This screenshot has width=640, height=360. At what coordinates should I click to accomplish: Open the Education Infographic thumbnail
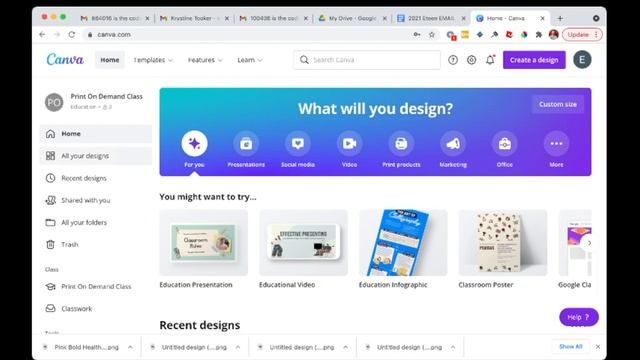pyautogui.click(x=403, y=243)
